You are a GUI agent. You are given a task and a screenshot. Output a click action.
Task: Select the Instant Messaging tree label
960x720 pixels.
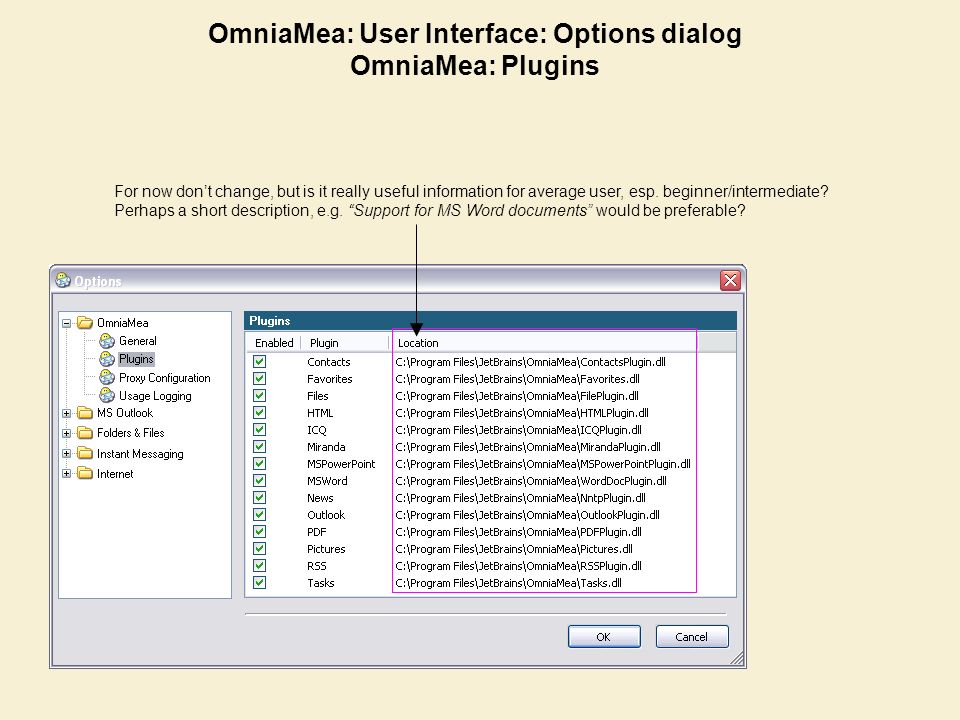(x=140, y=454)
